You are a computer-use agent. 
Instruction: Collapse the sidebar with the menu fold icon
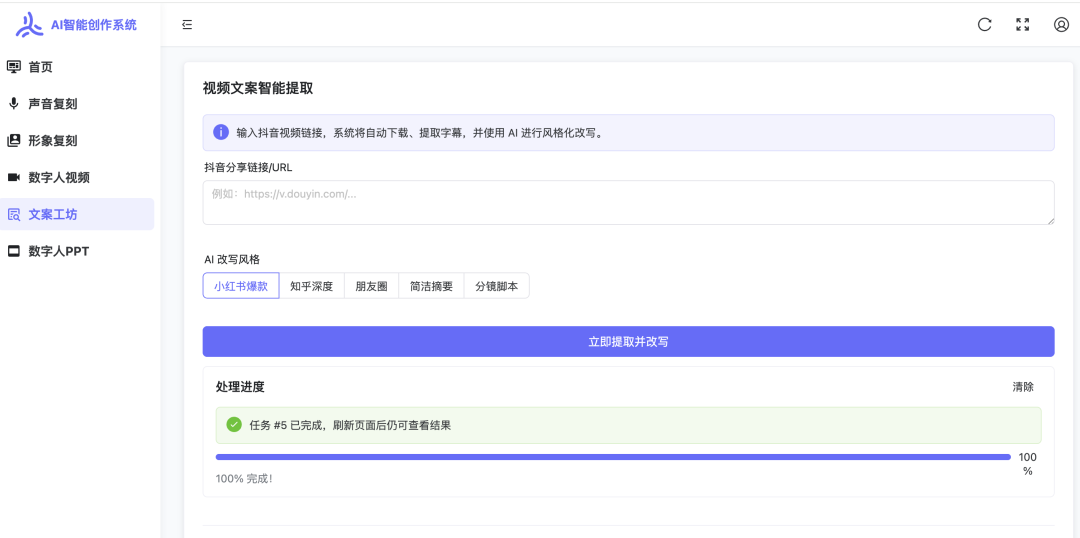click(187, 25)
